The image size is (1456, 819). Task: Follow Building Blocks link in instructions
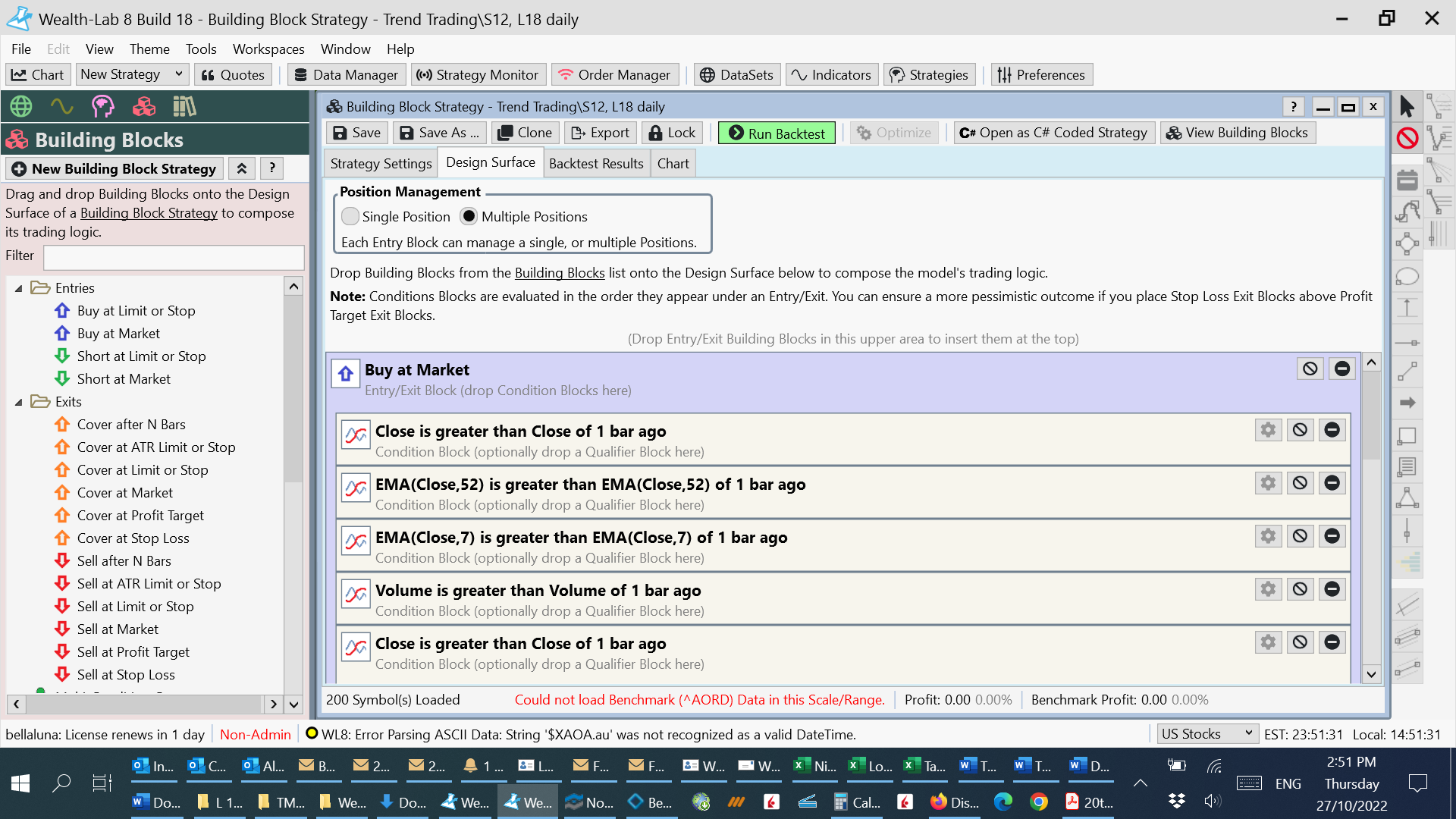tap(560, 273)
